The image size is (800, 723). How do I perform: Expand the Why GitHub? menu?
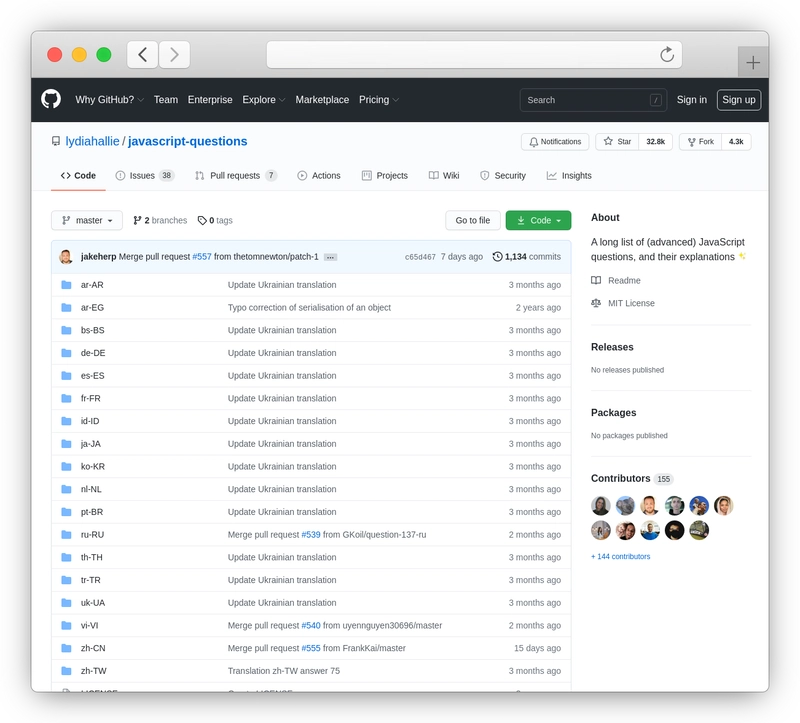coord(109,99)
